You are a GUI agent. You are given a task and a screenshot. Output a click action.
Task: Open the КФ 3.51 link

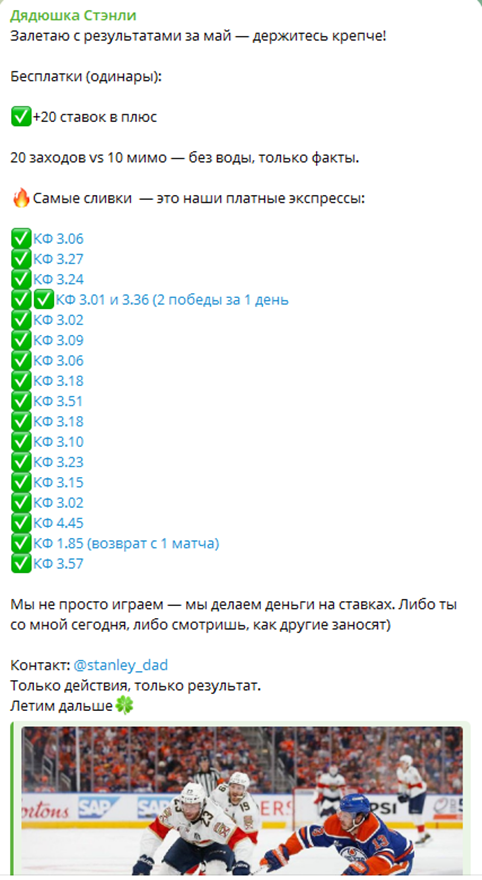point(58,401)
